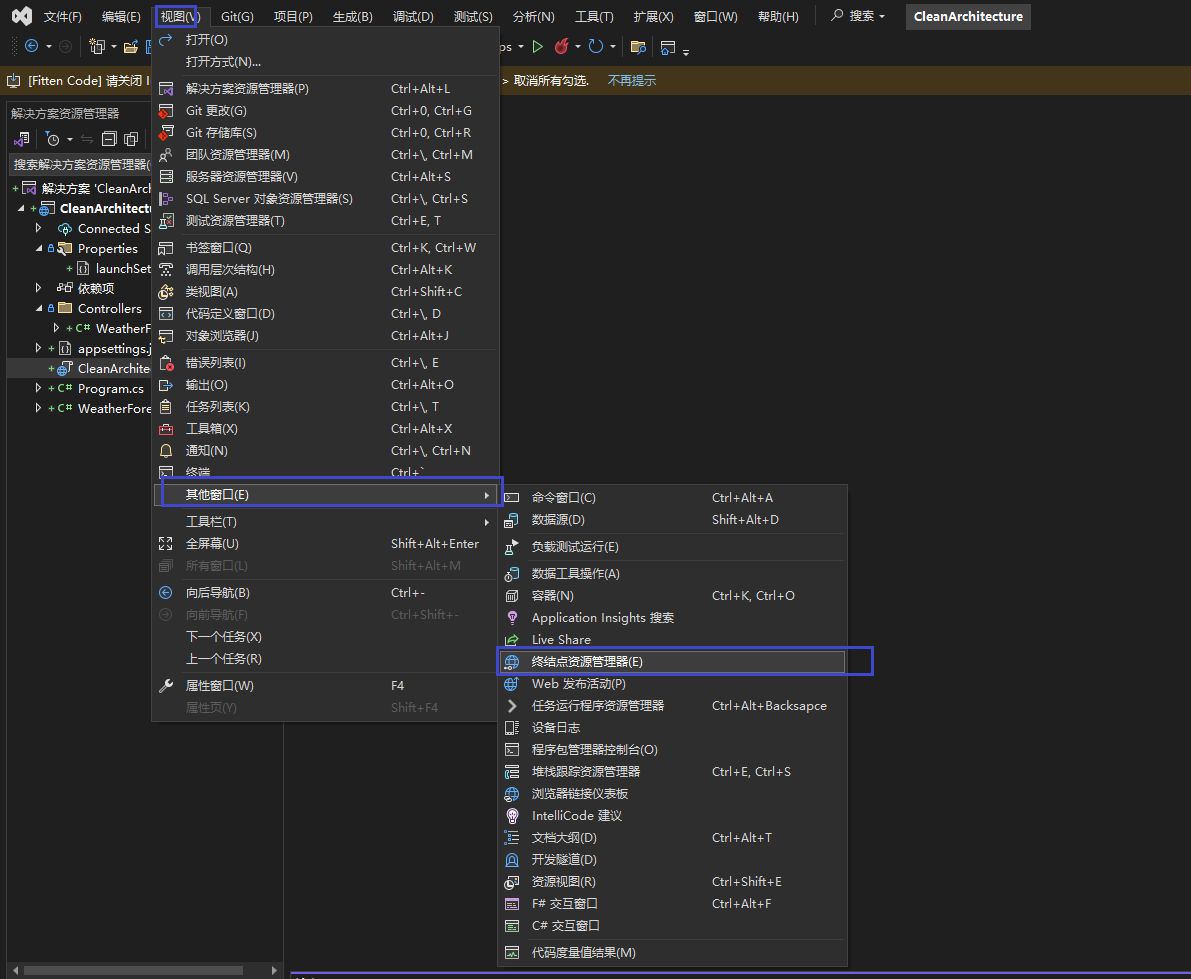Click the Class View menu icon

166,292
